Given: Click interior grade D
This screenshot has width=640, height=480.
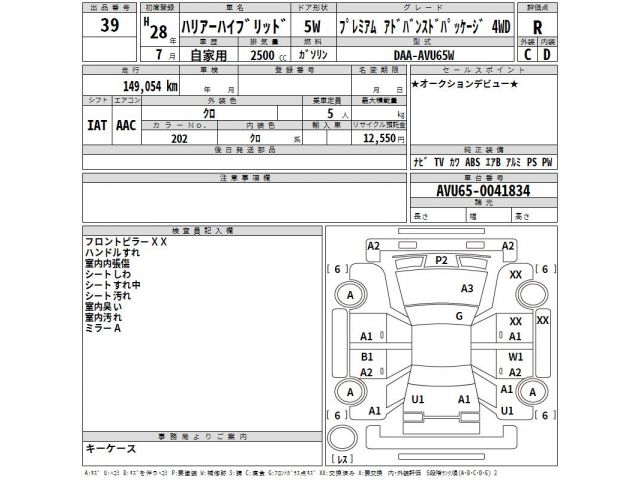Looking at the screenshot, I should coord(547,54).
